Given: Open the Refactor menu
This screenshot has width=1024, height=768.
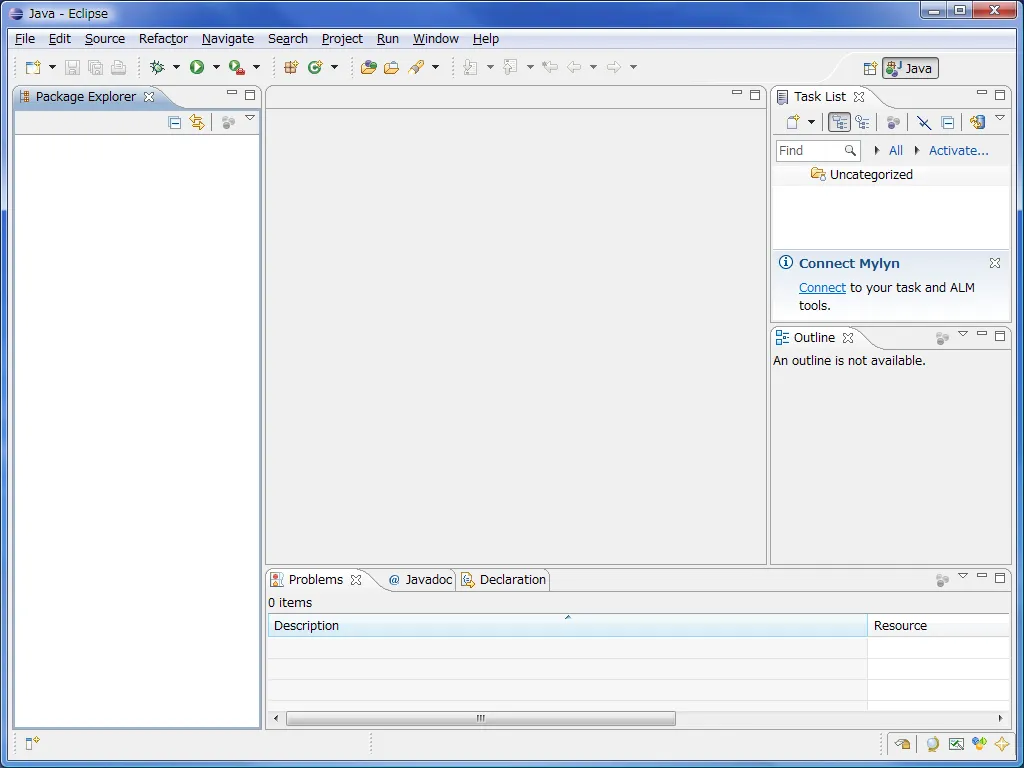Looking at the screenshot, I should click(x=163, y=39).
